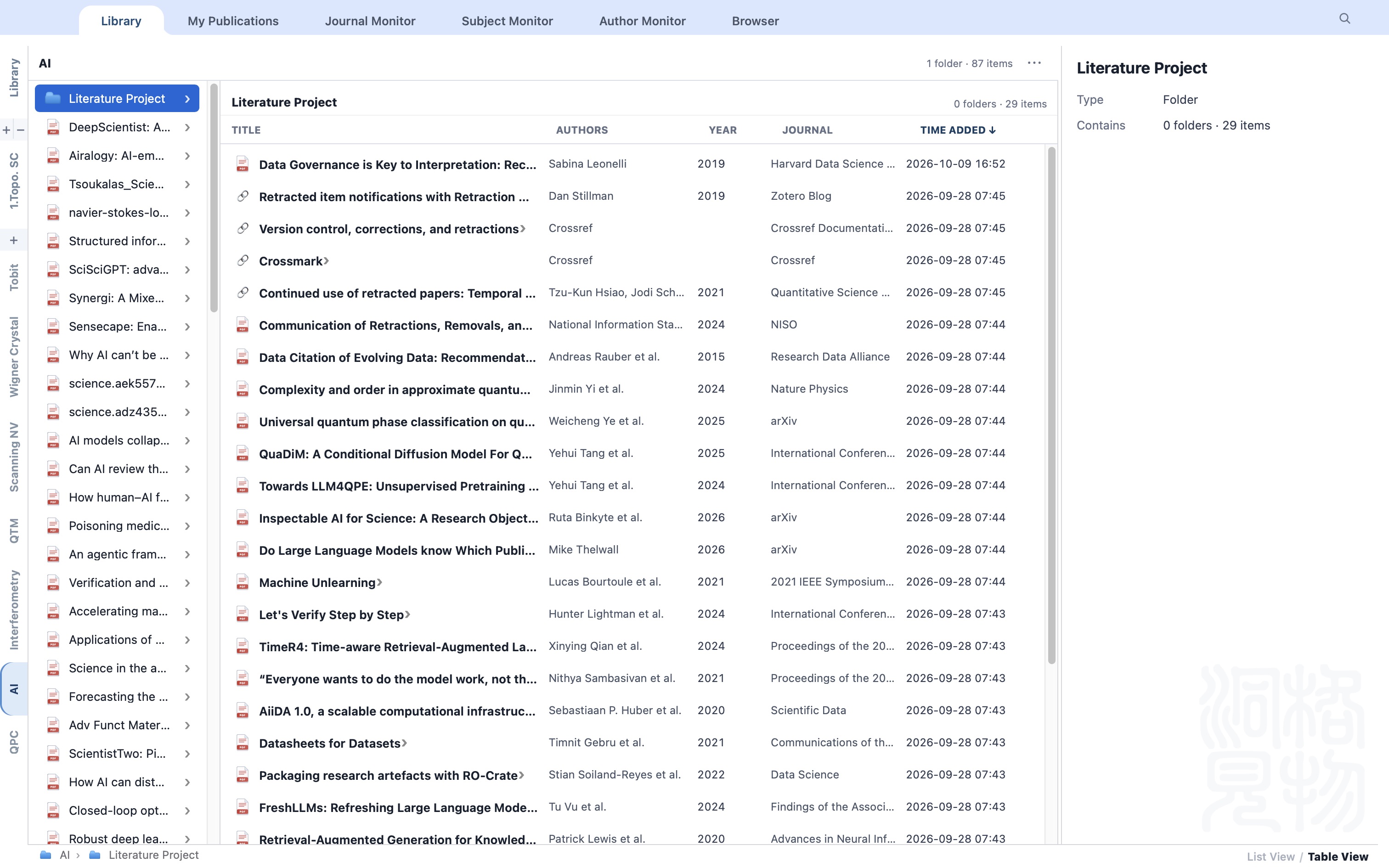Expand chevron next to Synergi item

pyautogui.click(x=187, y=298)
